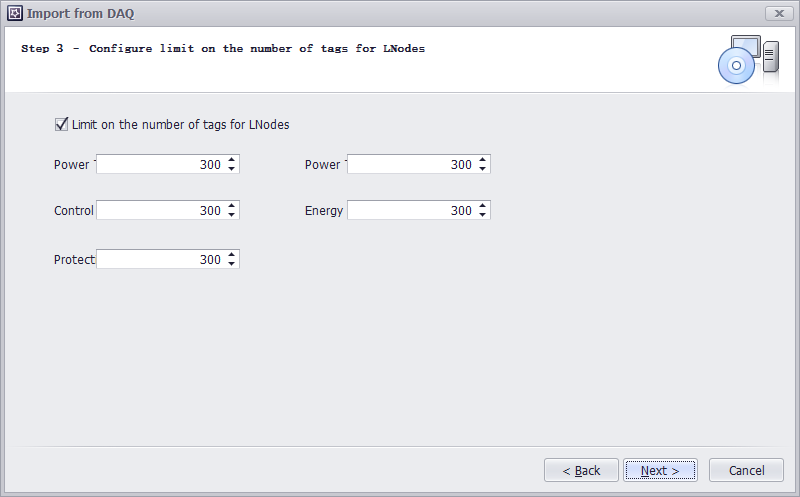Increment the left column Power field value
Image resolution: width=800 pixels, height=497 pixels.
[x=232, y=160]
